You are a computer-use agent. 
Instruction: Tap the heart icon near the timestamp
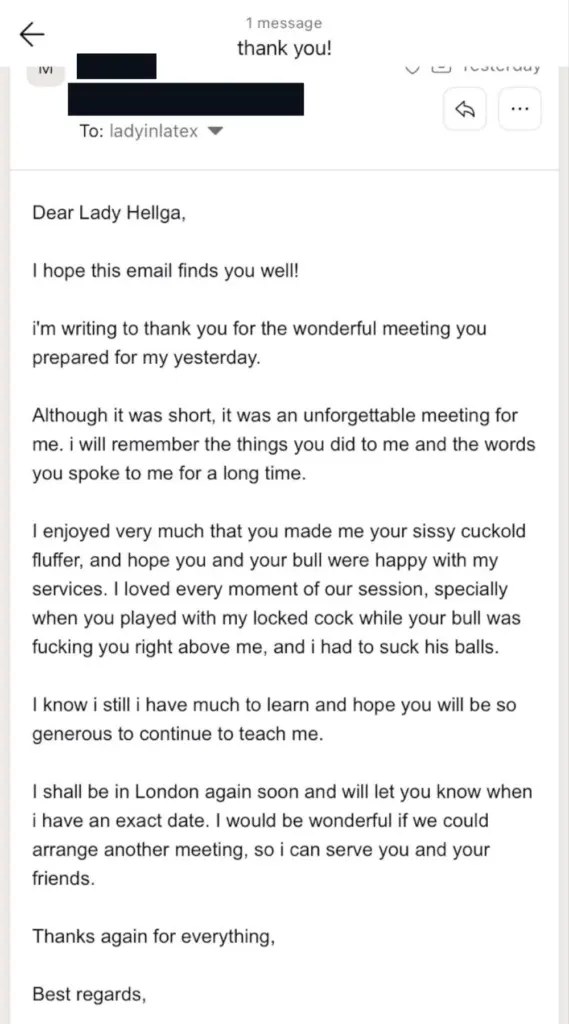414,69
